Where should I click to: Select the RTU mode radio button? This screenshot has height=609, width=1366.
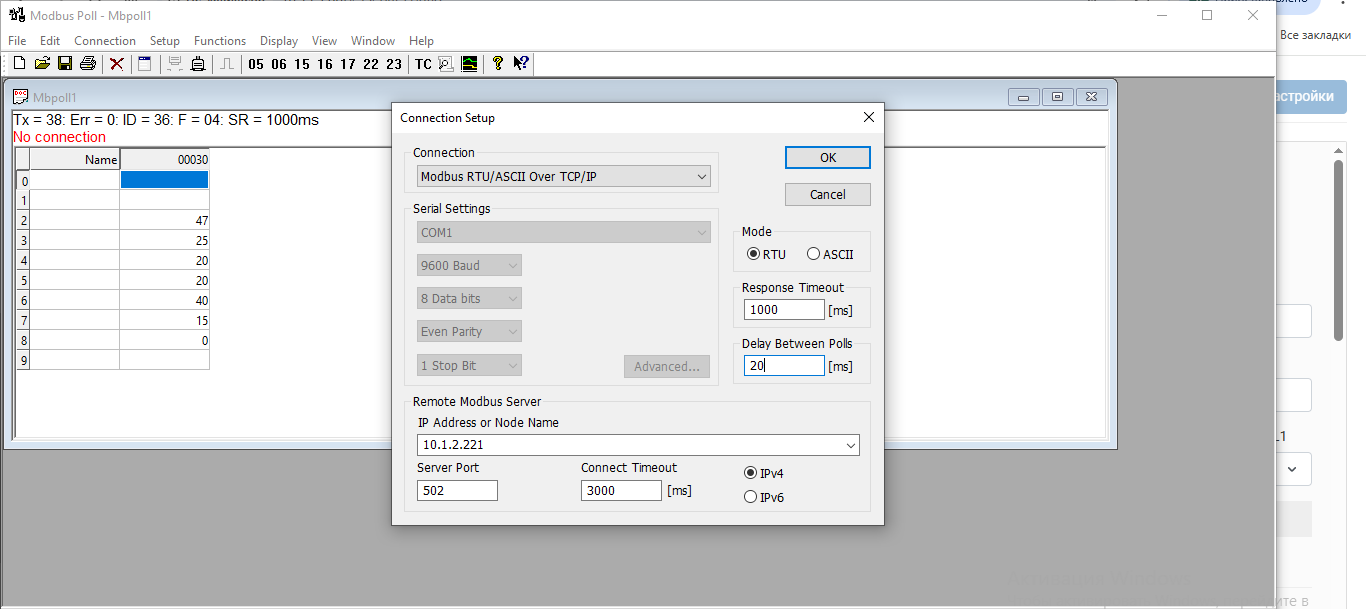point(753,254)
